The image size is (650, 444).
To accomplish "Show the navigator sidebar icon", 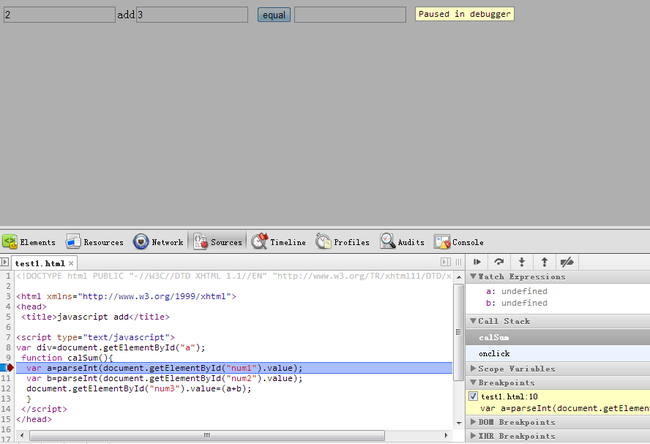I will point(5,262).
